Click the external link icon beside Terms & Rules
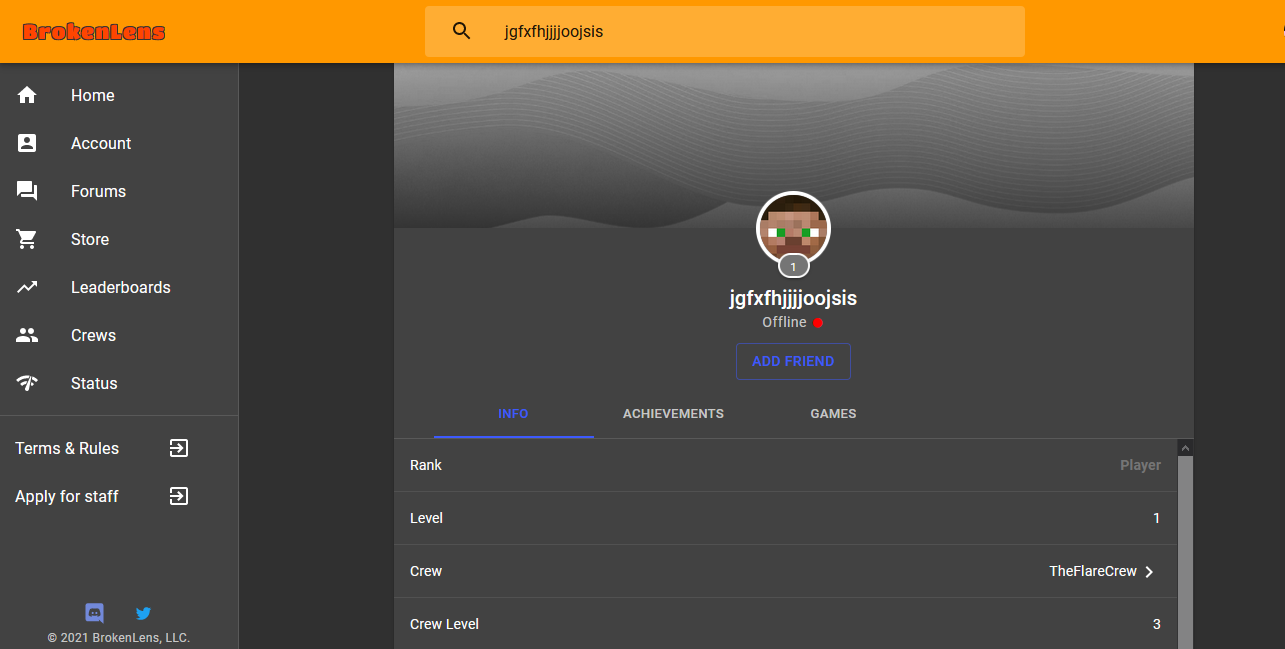This screenshot has width=1285, height=649. pyautogui.click(x=179, y=448)
